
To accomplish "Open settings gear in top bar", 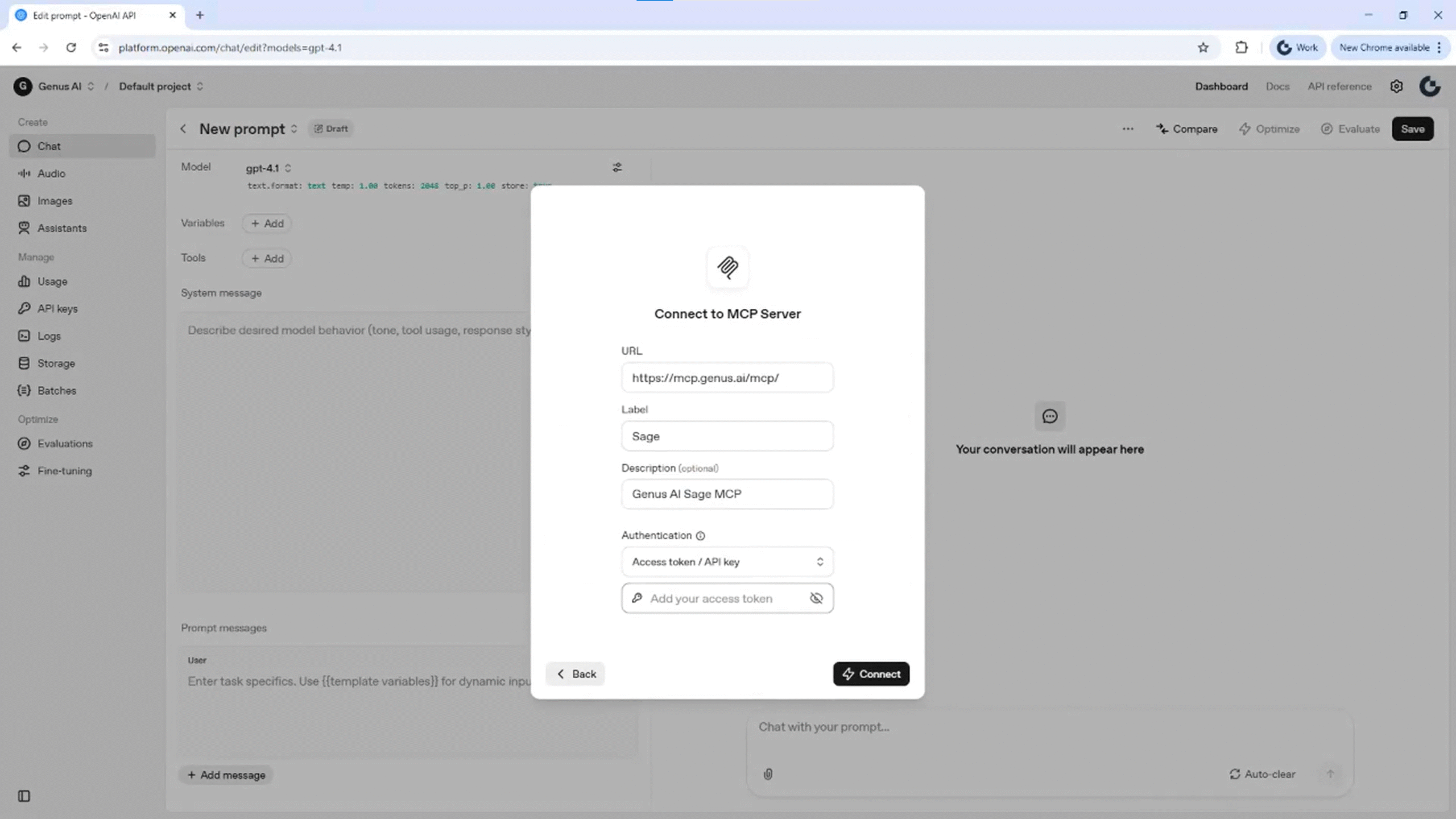I will 1396,86.
